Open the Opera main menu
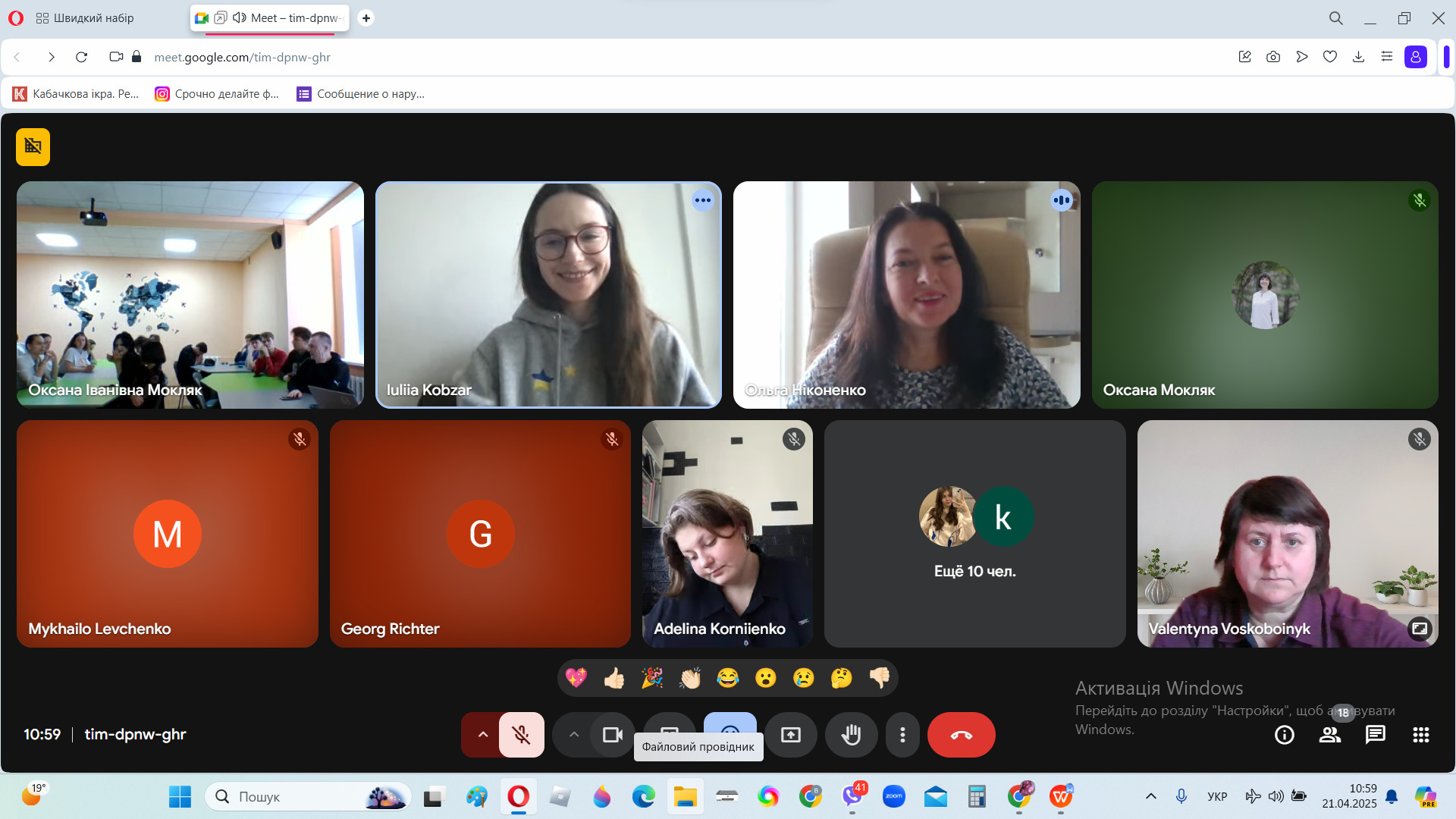1456x819 pixels. [16, 17]
